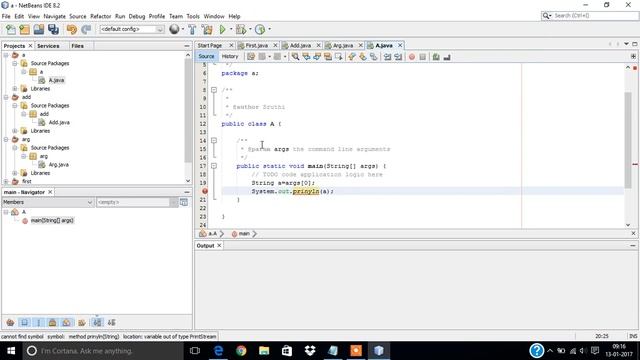Viewport: 640px width, 360px height.
Task: Open File Explorer from the taskbar
Action: pos(264,351)
